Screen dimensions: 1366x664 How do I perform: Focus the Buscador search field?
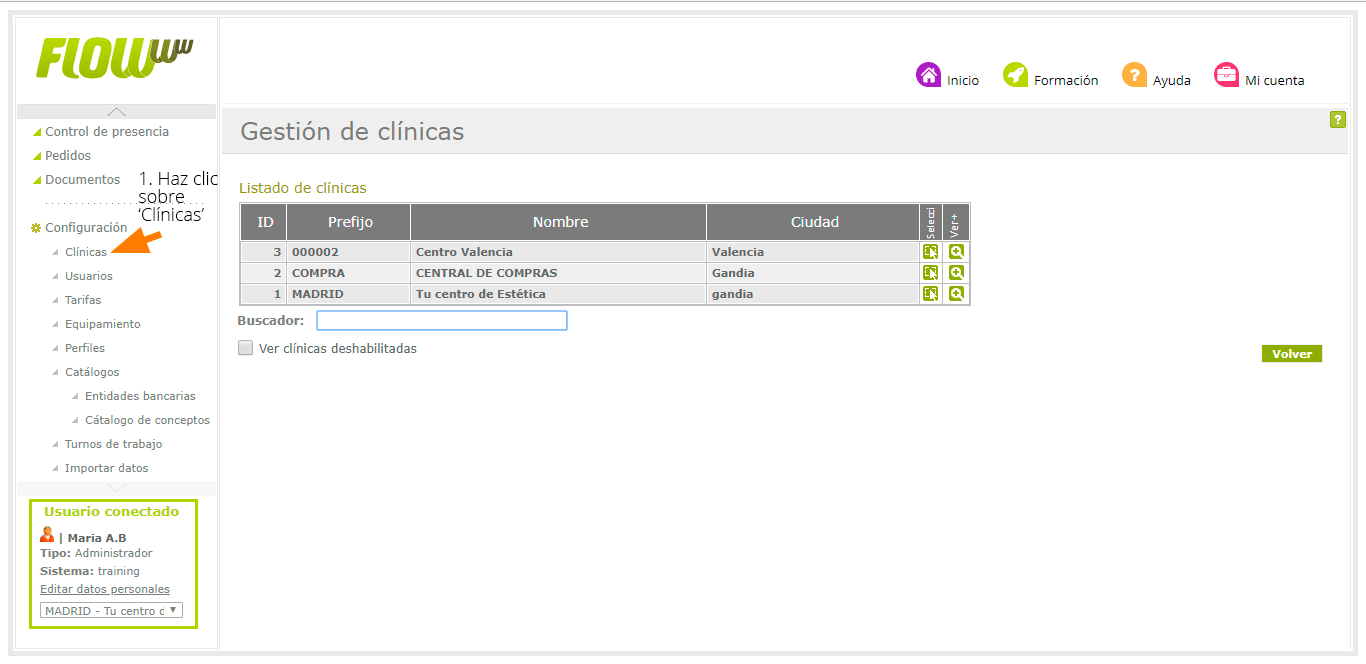point(442,321)
